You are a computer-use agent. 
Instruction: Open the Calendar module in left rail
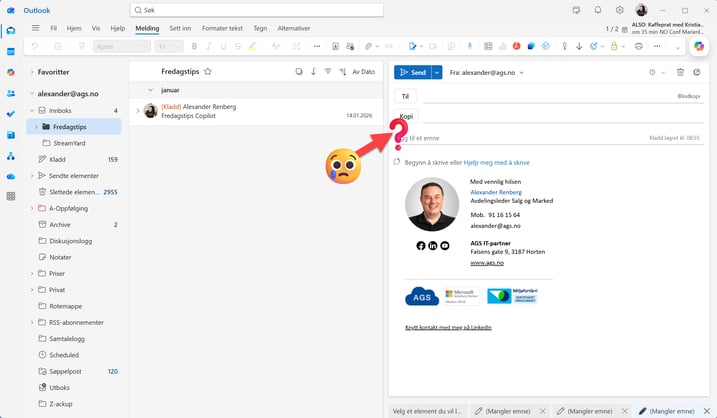(x=11, y=52)
